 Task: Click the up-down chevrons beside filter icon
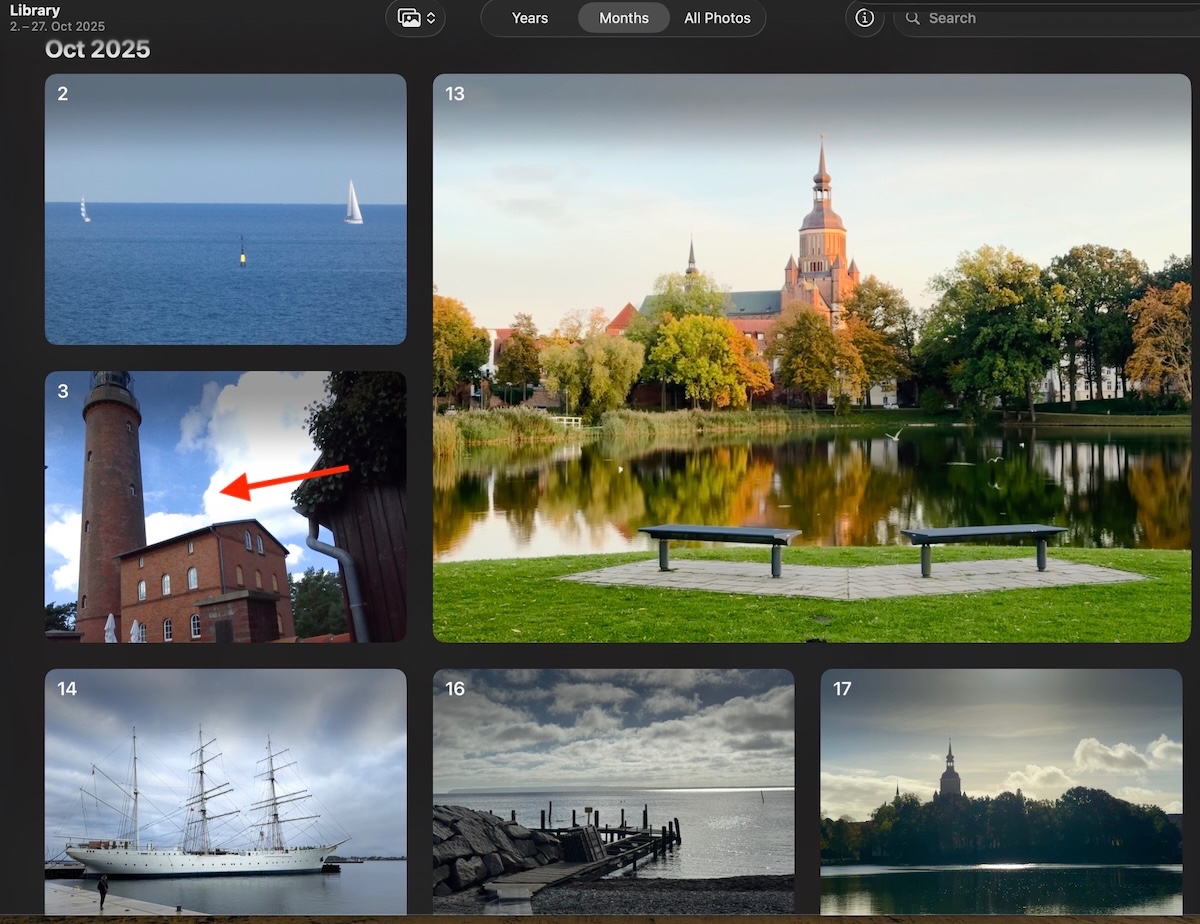click(x=431, y=18)
